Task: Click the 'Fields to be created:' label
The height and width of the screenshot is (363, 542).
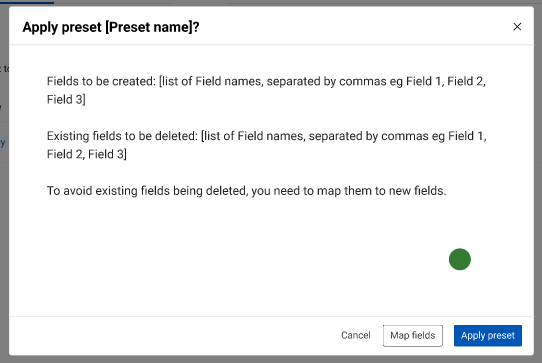Action: tap(101, 81)
